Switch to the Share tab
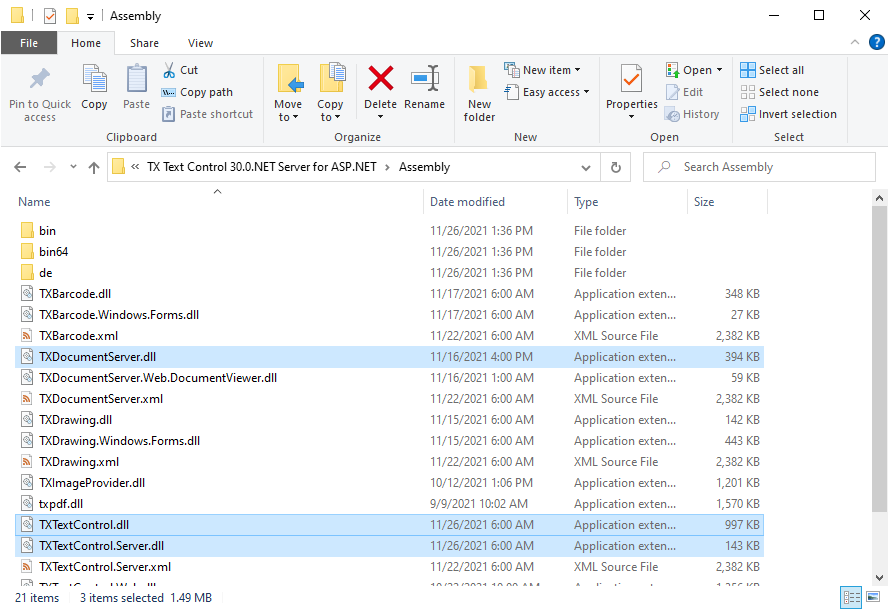The image size is (889, 610). (x=144, y=43)
